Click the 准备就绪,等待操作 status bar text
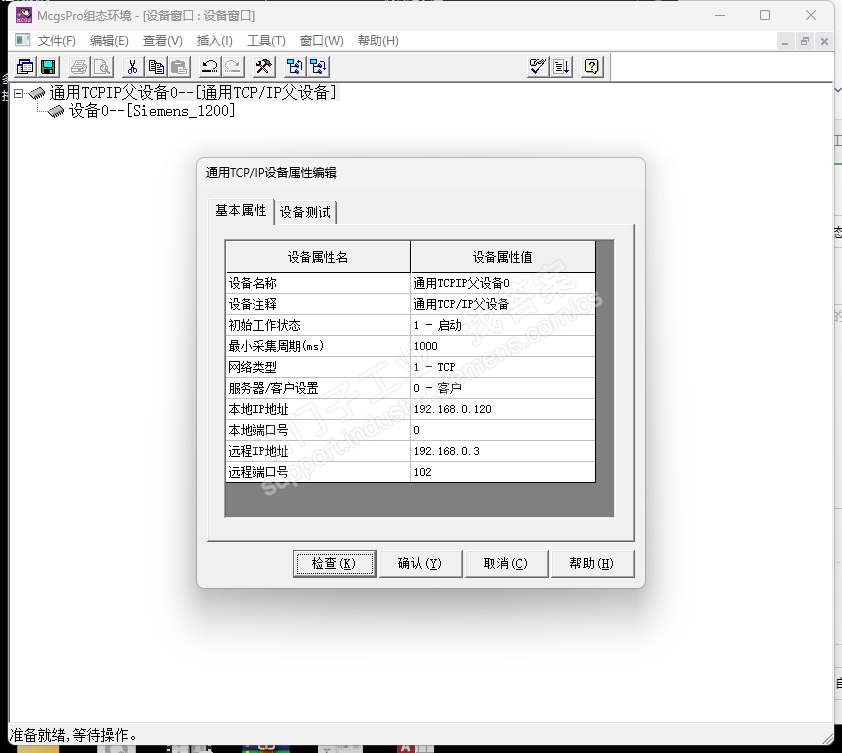 (74, 735)
